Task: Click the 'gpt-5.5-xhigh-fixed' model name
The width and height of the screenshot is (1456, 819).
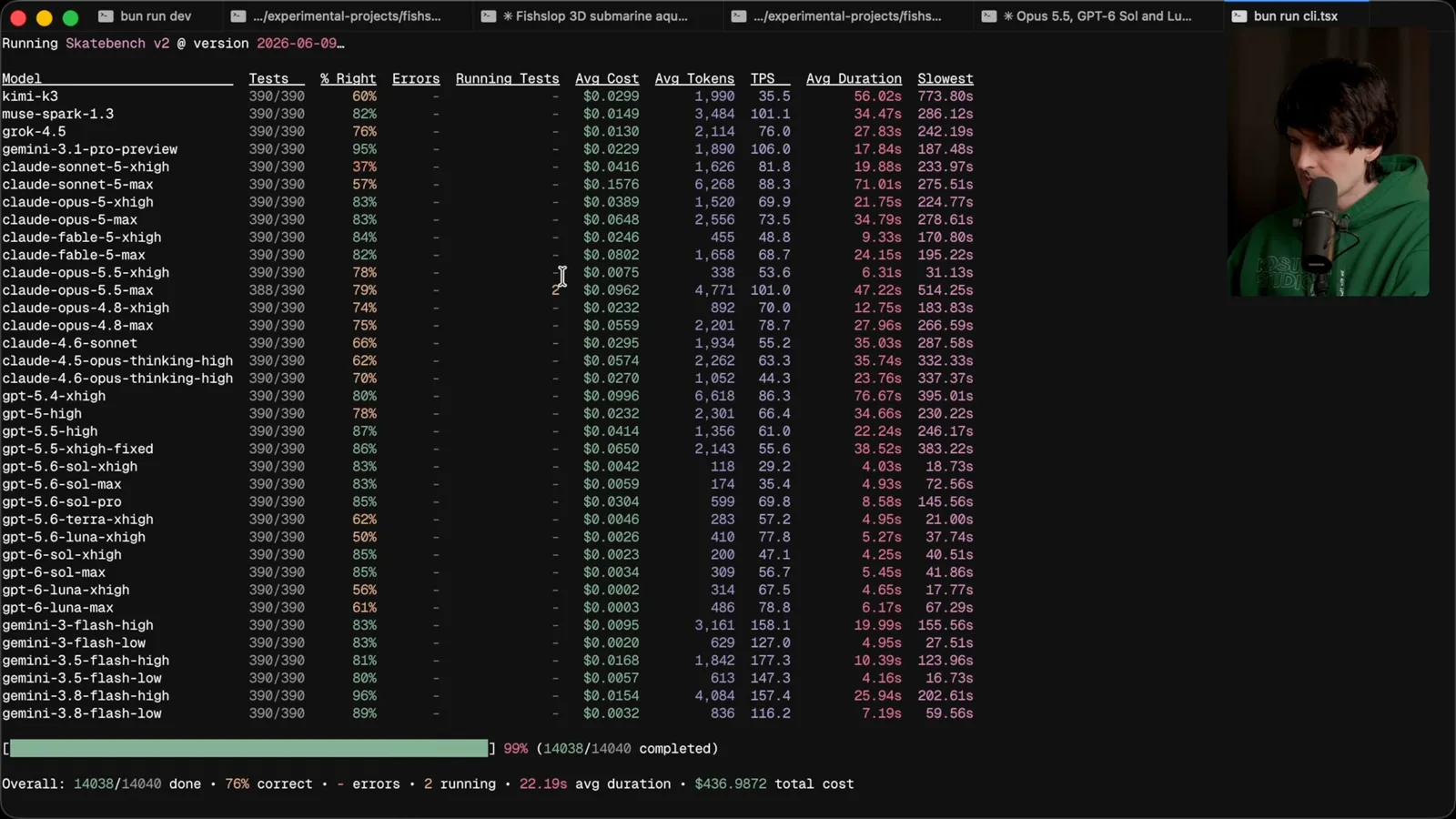Action: click(x=77, y=449)
